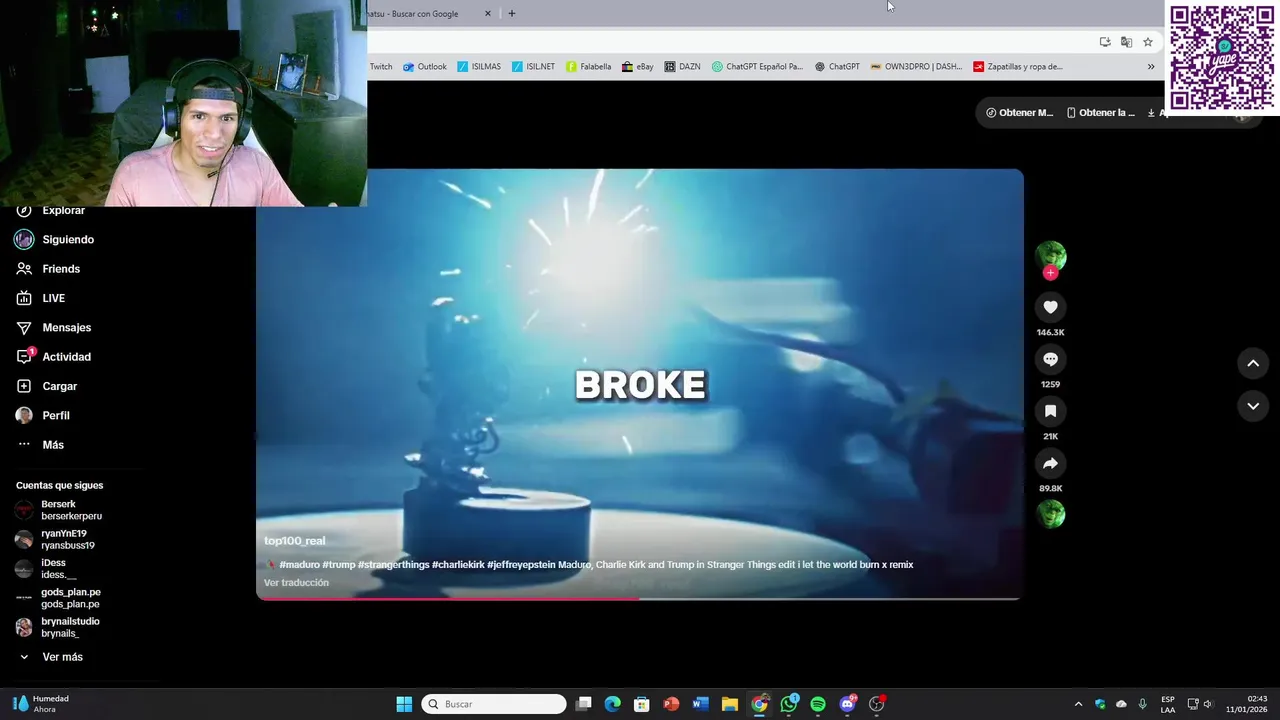Image resolution: width=1280 pixels, height=720 pixels.
Task: Open Perfil in the sidebar
Action: click(x=42, y=415)
